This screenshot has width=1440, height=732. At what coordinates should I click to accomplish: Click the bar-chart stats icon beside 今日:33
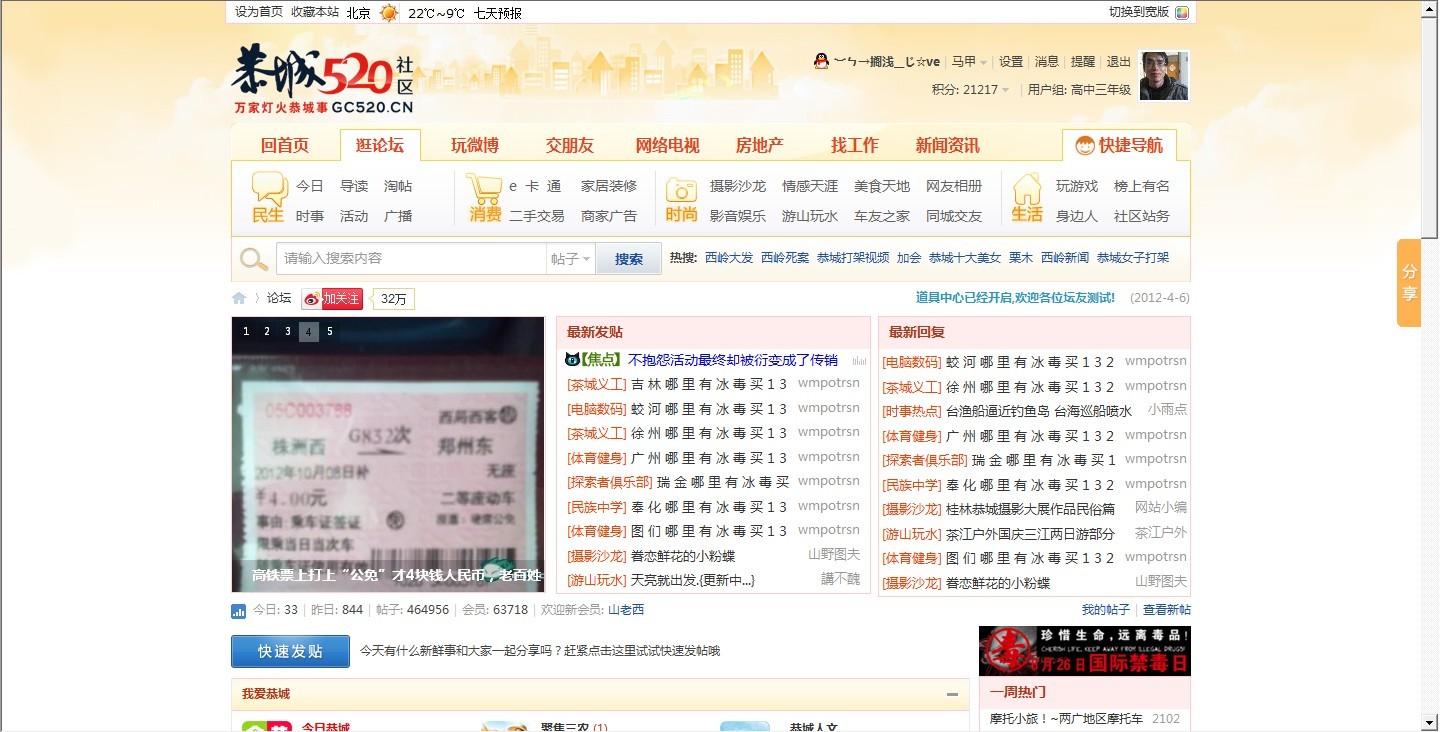pyautogui.click(x=237, y=610)
